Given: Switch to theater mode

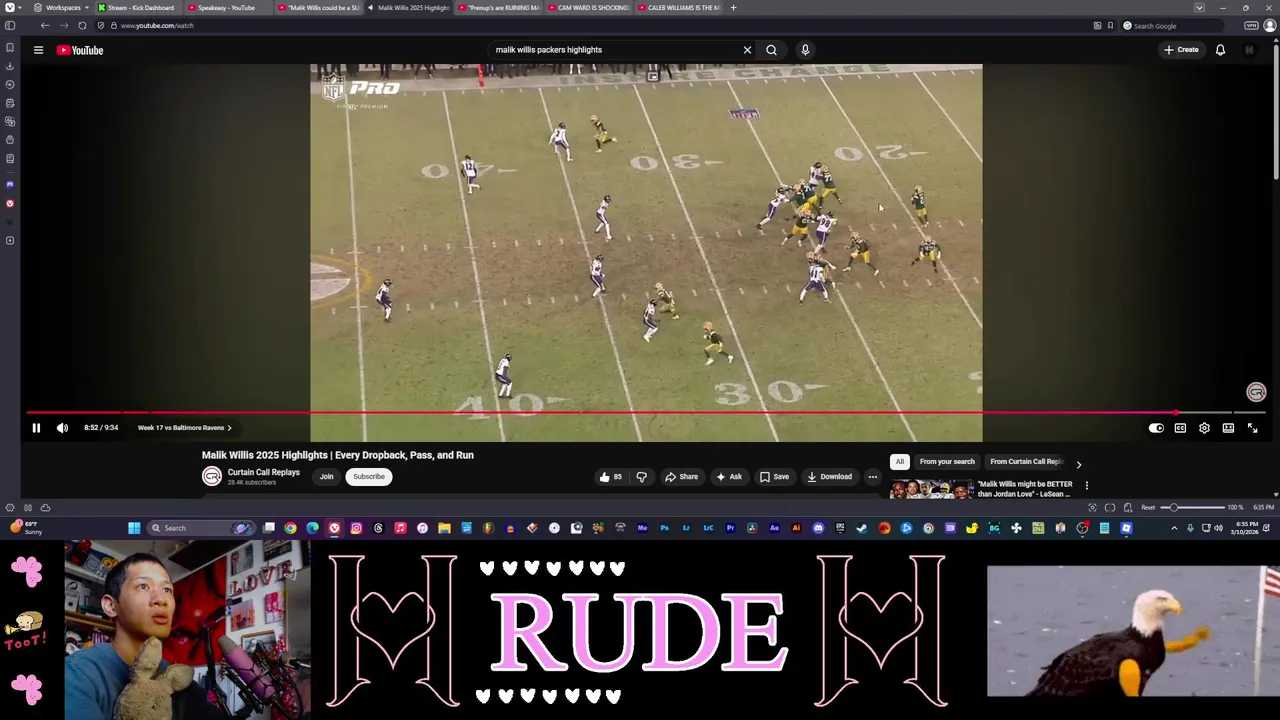Looking at the screenshot, I should click(1228, 428).
